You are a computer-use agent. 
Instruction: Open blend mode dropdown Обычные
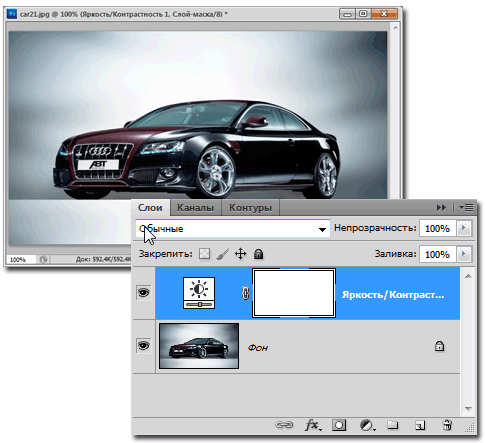coord(233,229)
